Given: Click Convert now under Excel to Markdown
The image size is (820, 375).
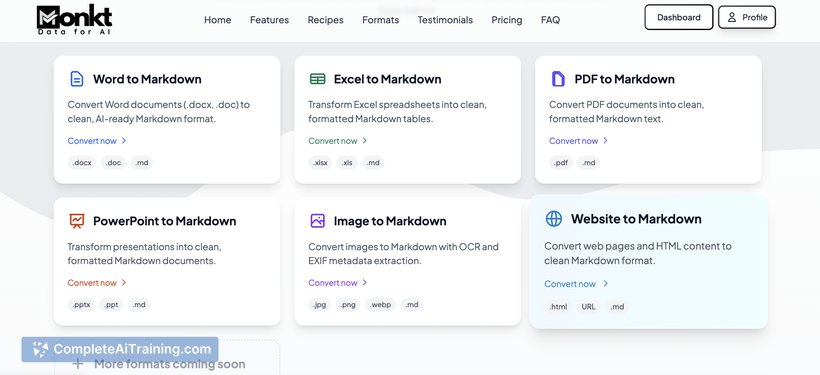Looking at the screenshot, I should (x=333, y=141).
